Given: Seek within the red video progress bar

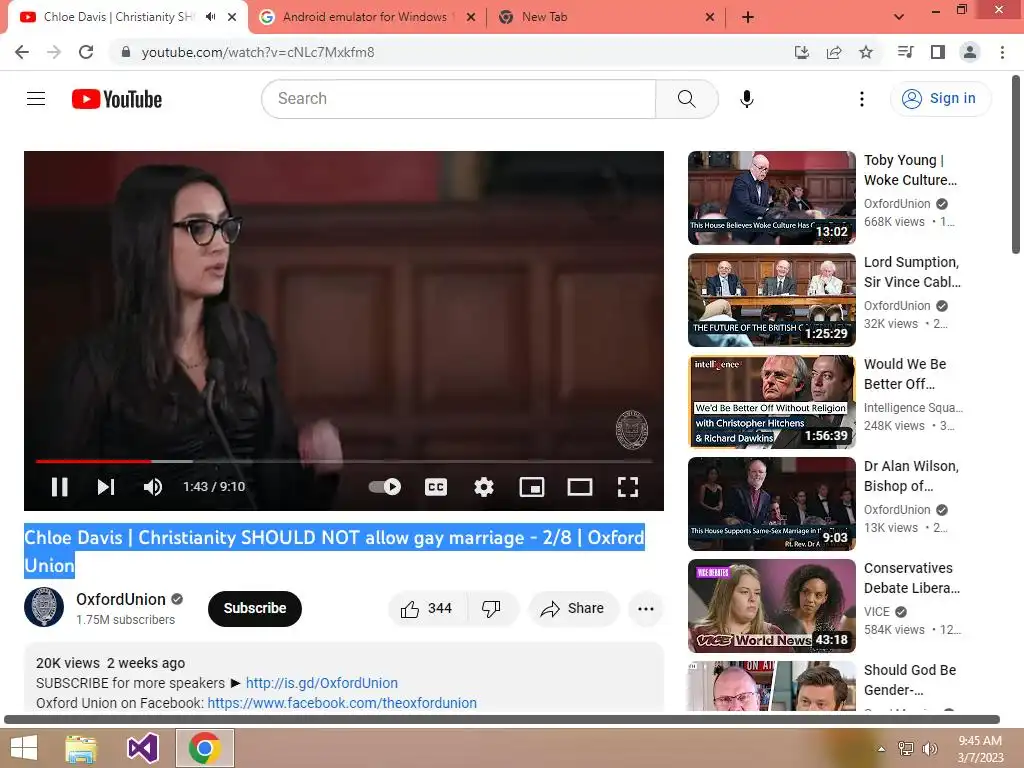Looking at the screenshot, I should pos(344,461).
